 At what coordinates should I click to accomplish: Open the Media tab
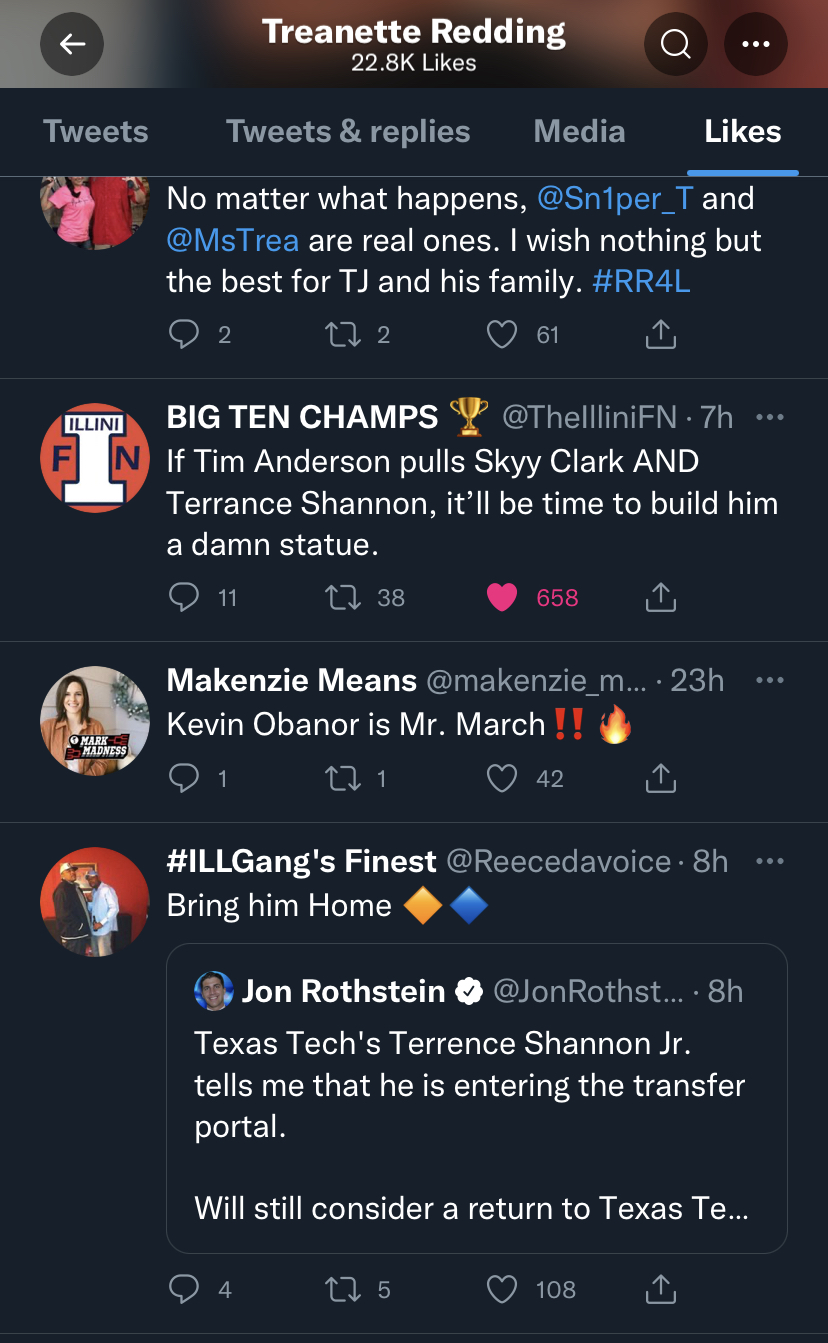pos(579,131)
